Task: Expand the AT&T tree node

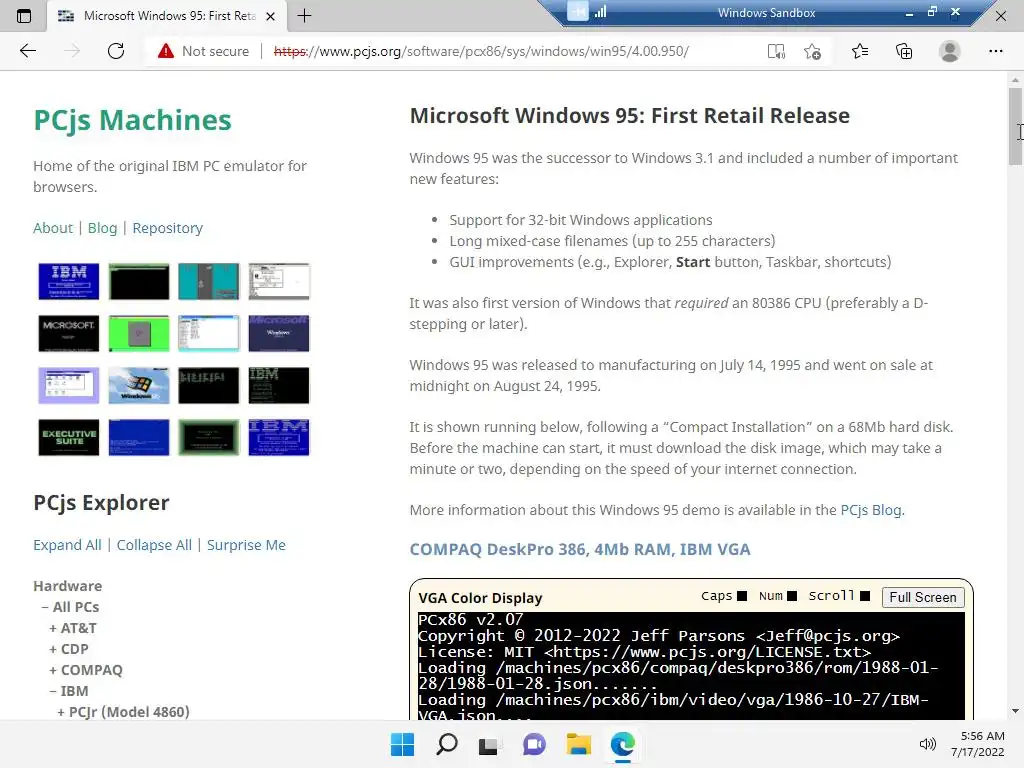Action: click(x=72, y=628)
